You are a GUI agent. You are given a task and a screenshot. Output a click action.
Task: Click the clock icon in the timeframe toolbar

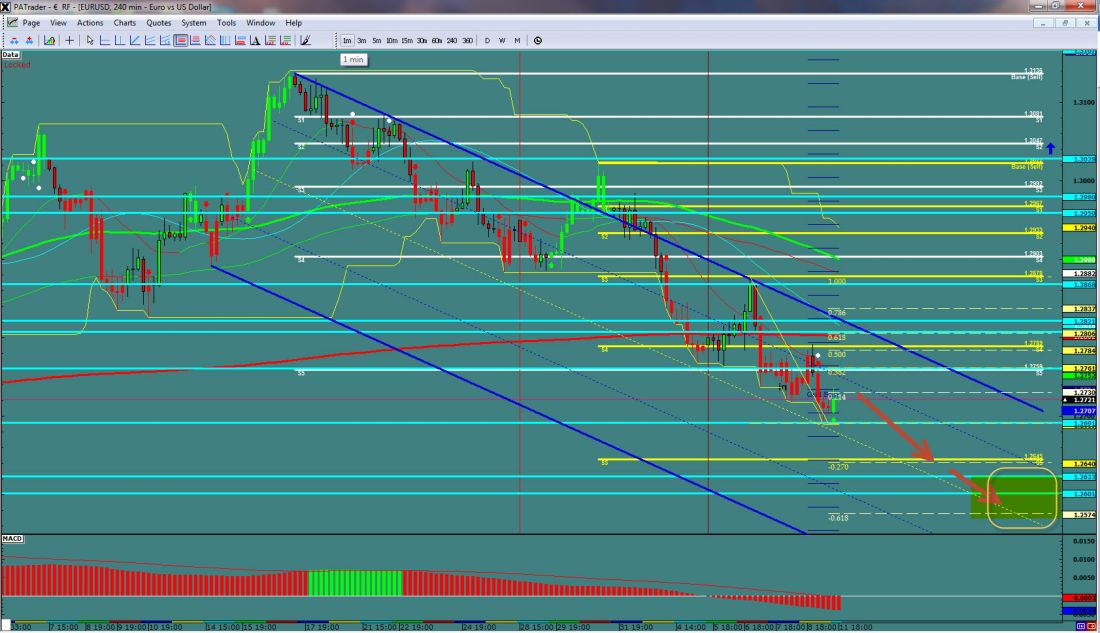pos(538,41)
